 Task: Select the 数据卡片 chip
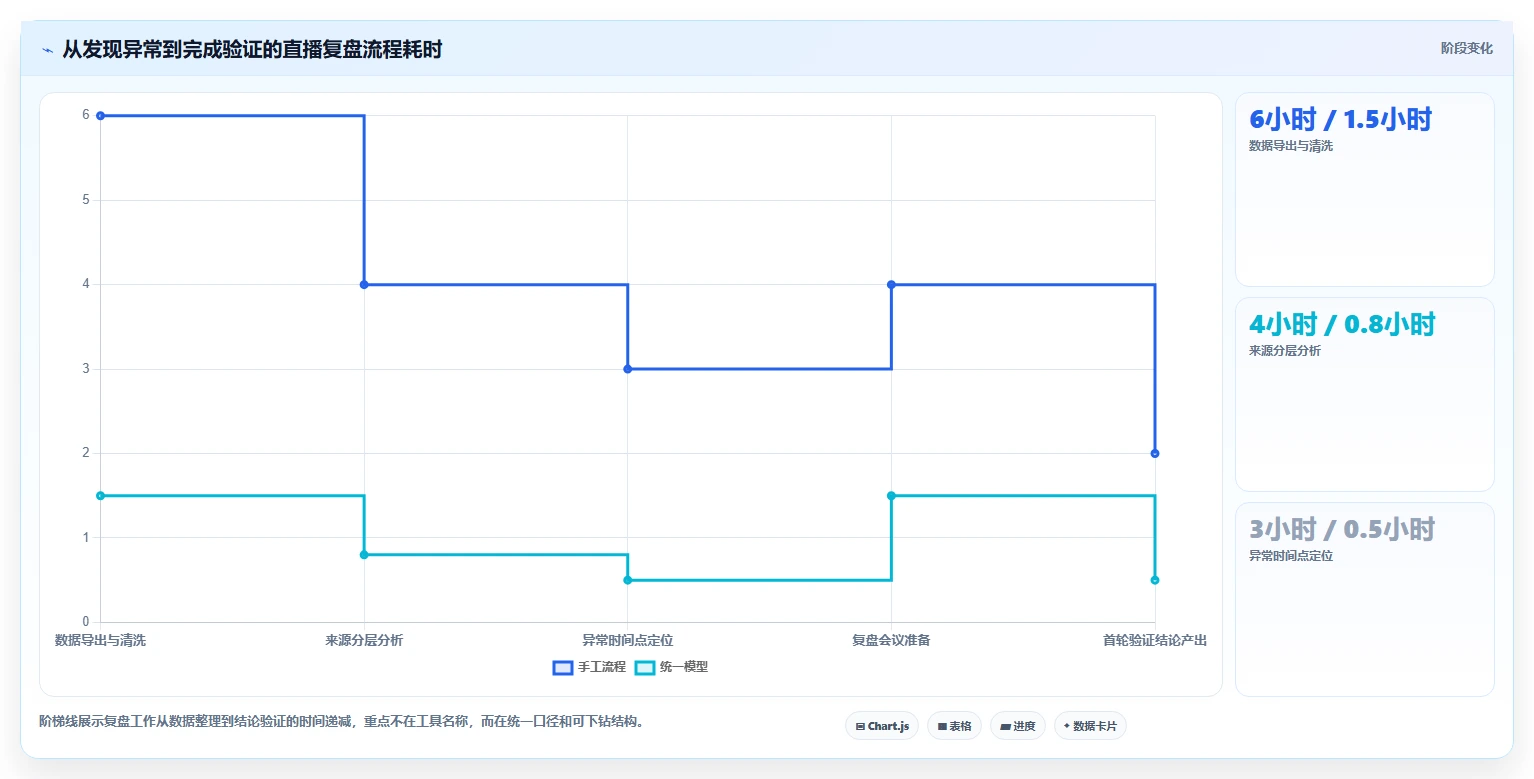1090,726
